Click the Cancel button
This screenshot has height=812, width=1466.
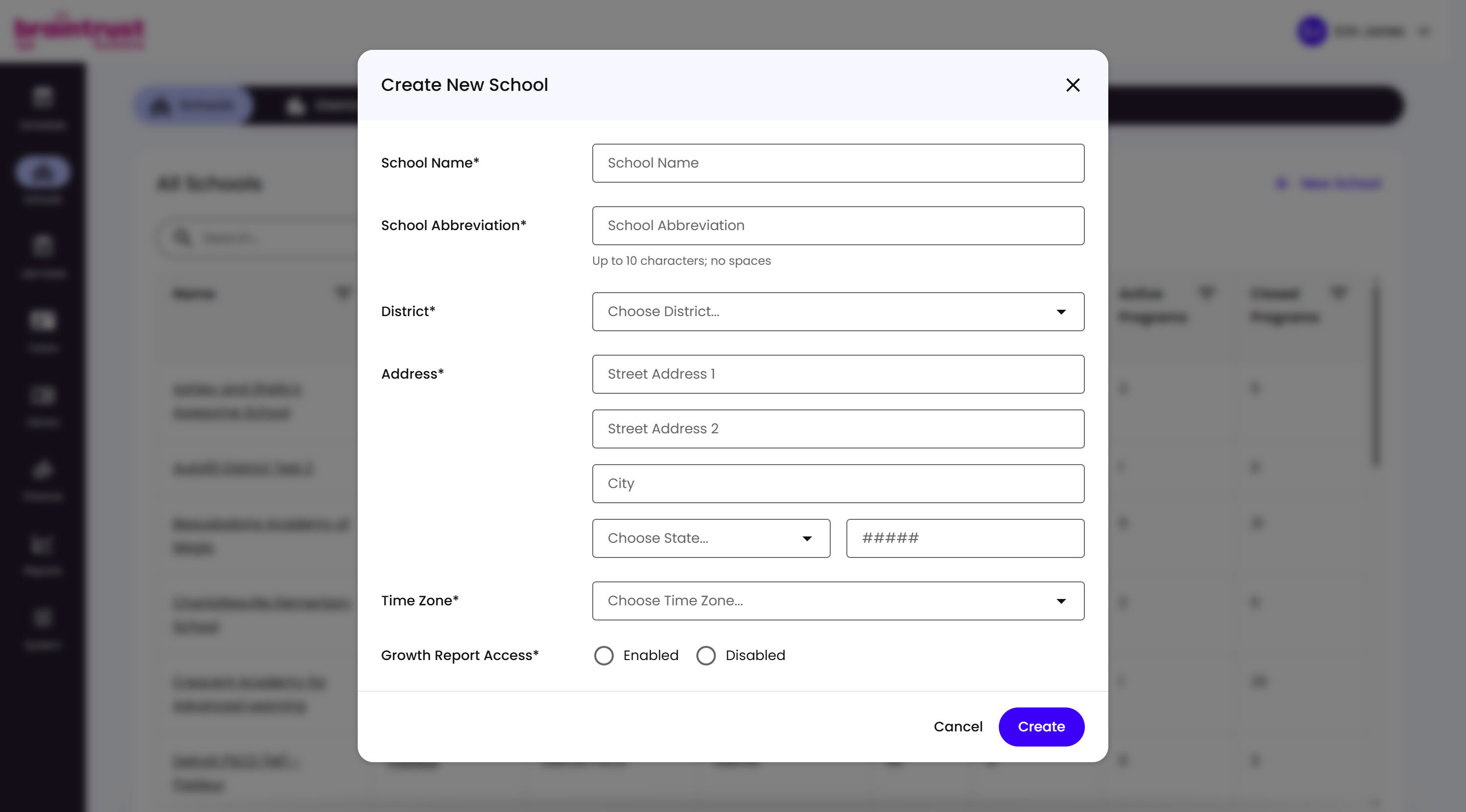pos(958,727)
